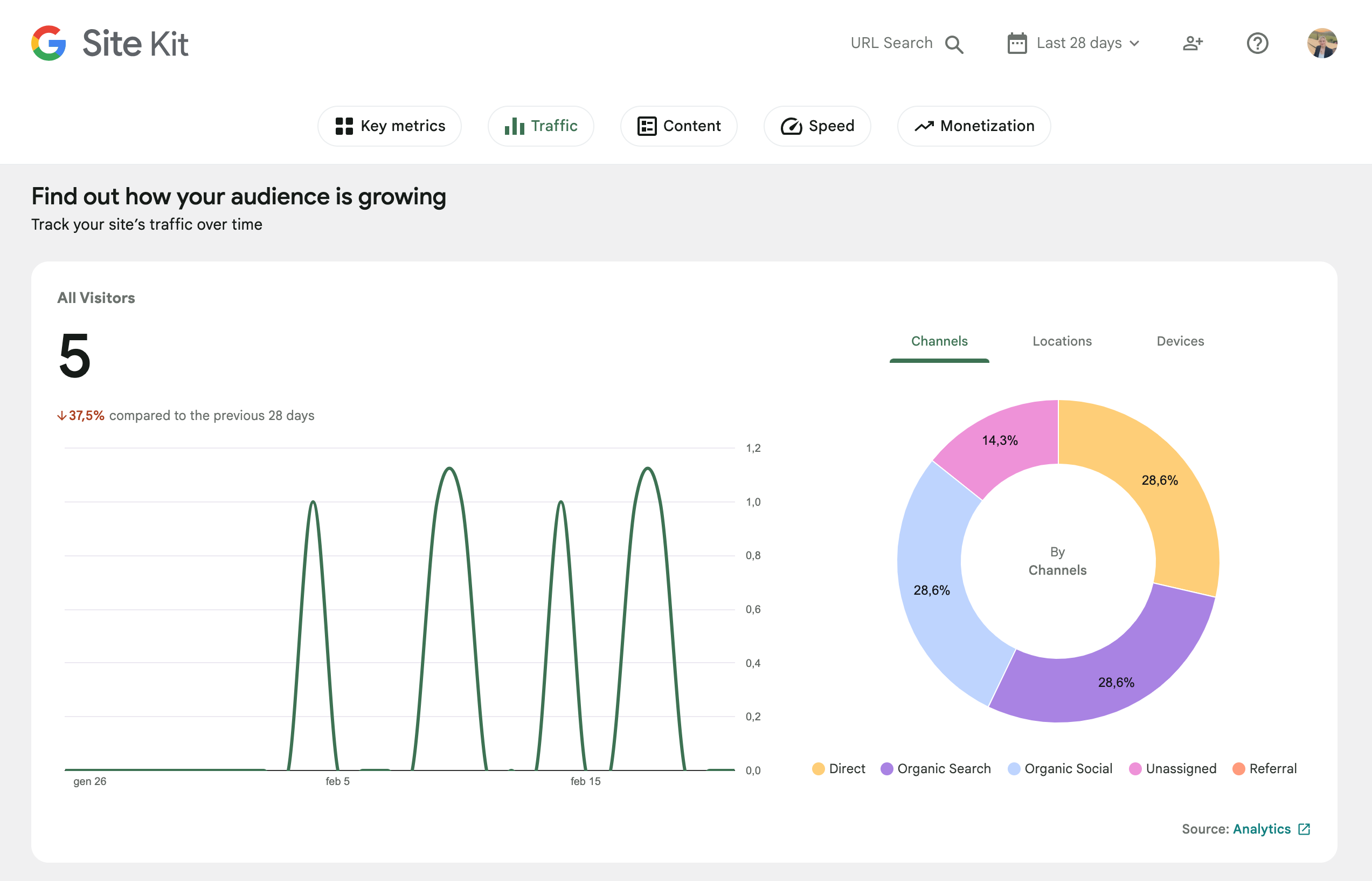
Task: Click the 1,2 y-axis value
Action: (753, 449)
